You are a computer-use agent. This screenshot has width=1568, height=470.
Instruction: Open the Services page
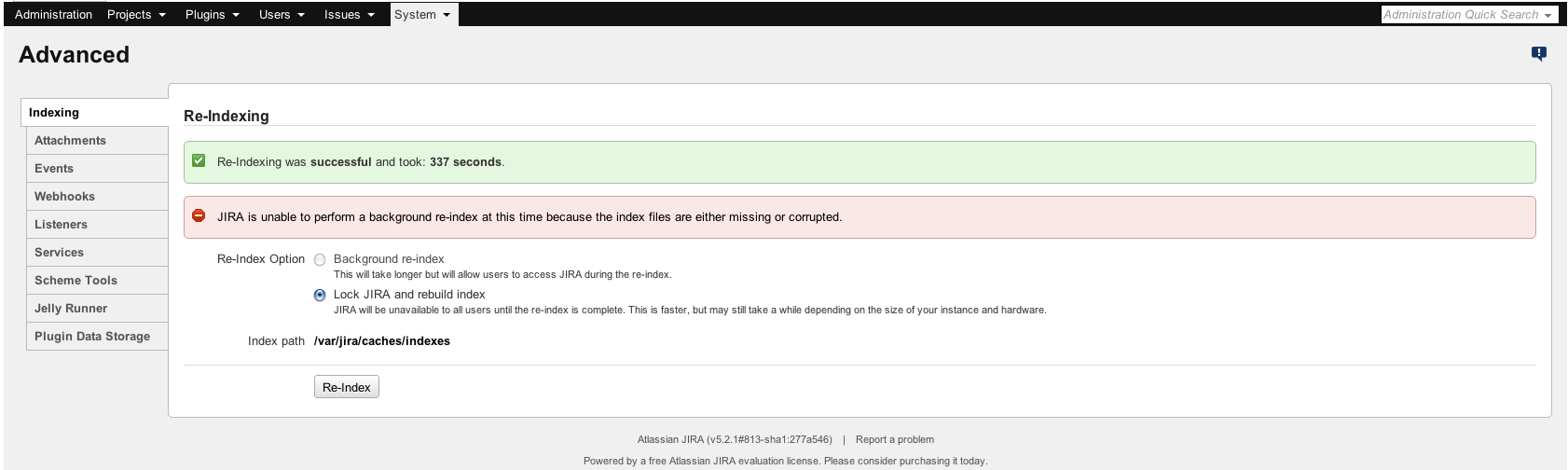coord(97,252)
